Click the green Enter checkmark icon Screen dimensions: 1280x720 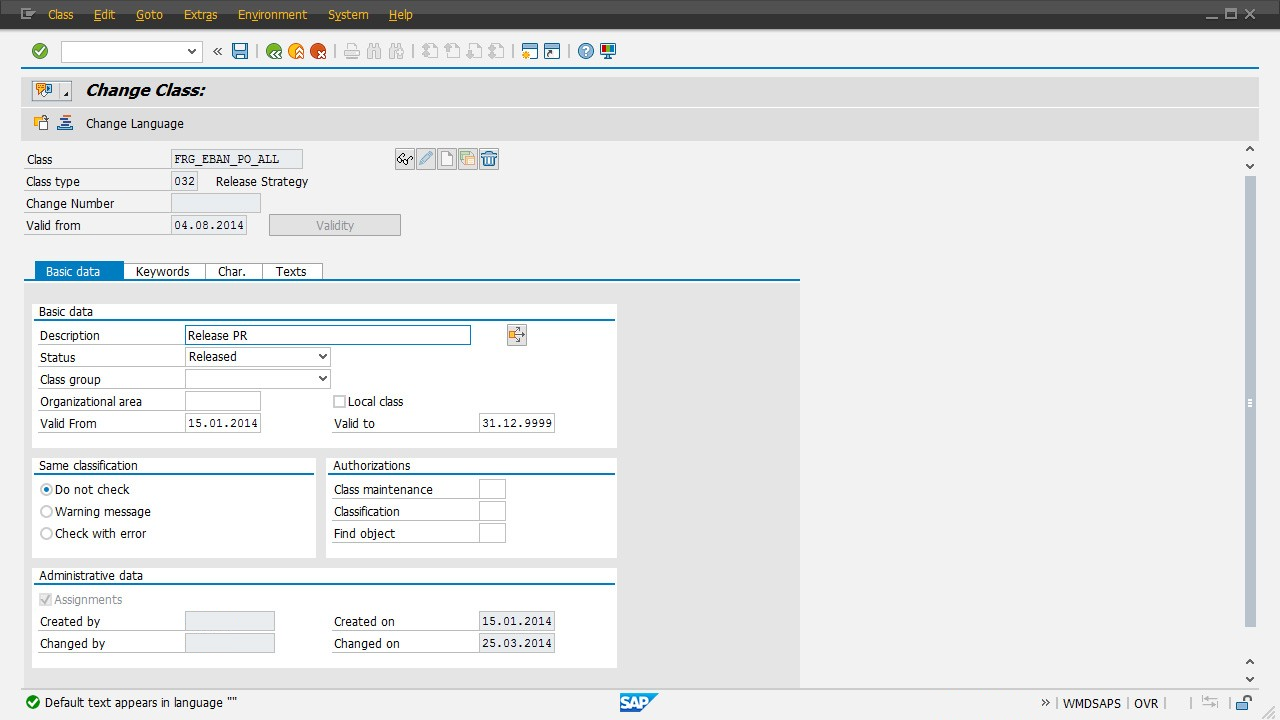point(40,51)
